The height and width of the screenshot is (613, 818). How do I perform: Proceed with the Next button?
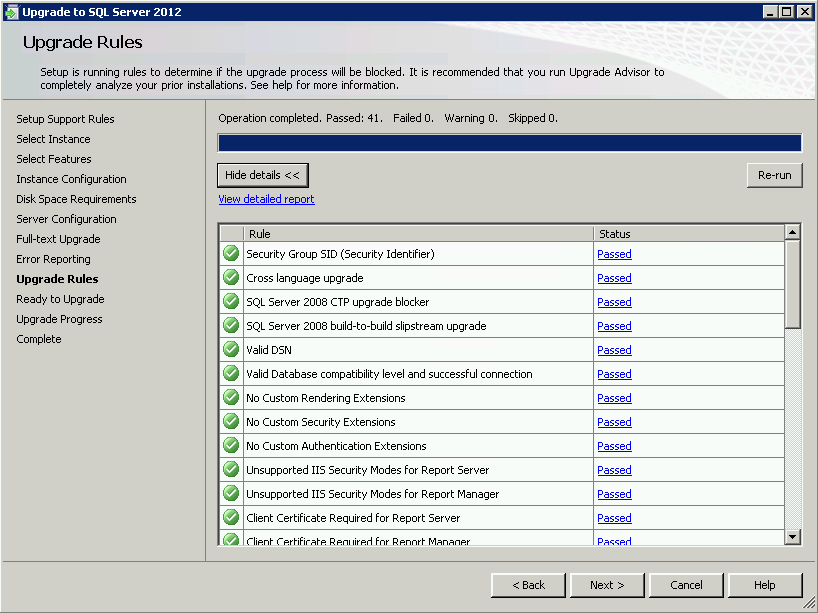(607, 585)
